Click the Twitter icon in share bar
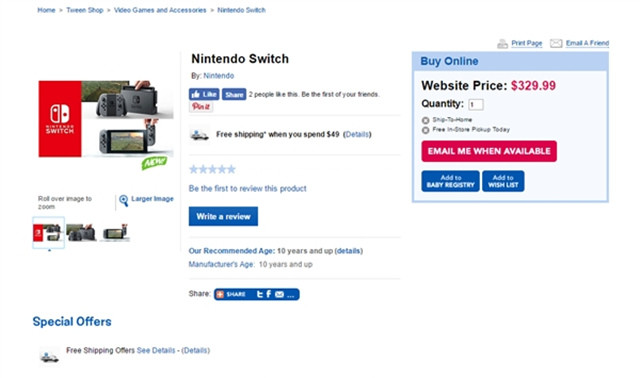The height and width of the screenshot is (378, 640). (259, 294)
